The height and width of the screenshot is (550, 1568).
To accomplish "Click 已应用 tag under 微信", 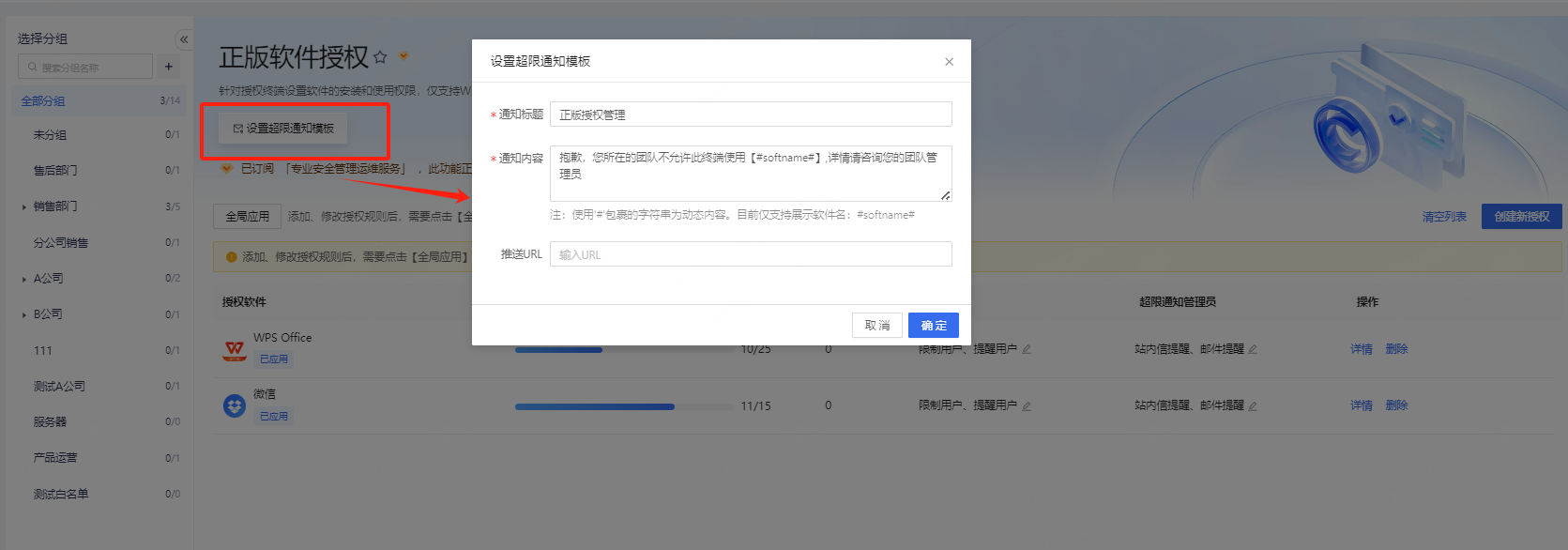I will point(273,417).
